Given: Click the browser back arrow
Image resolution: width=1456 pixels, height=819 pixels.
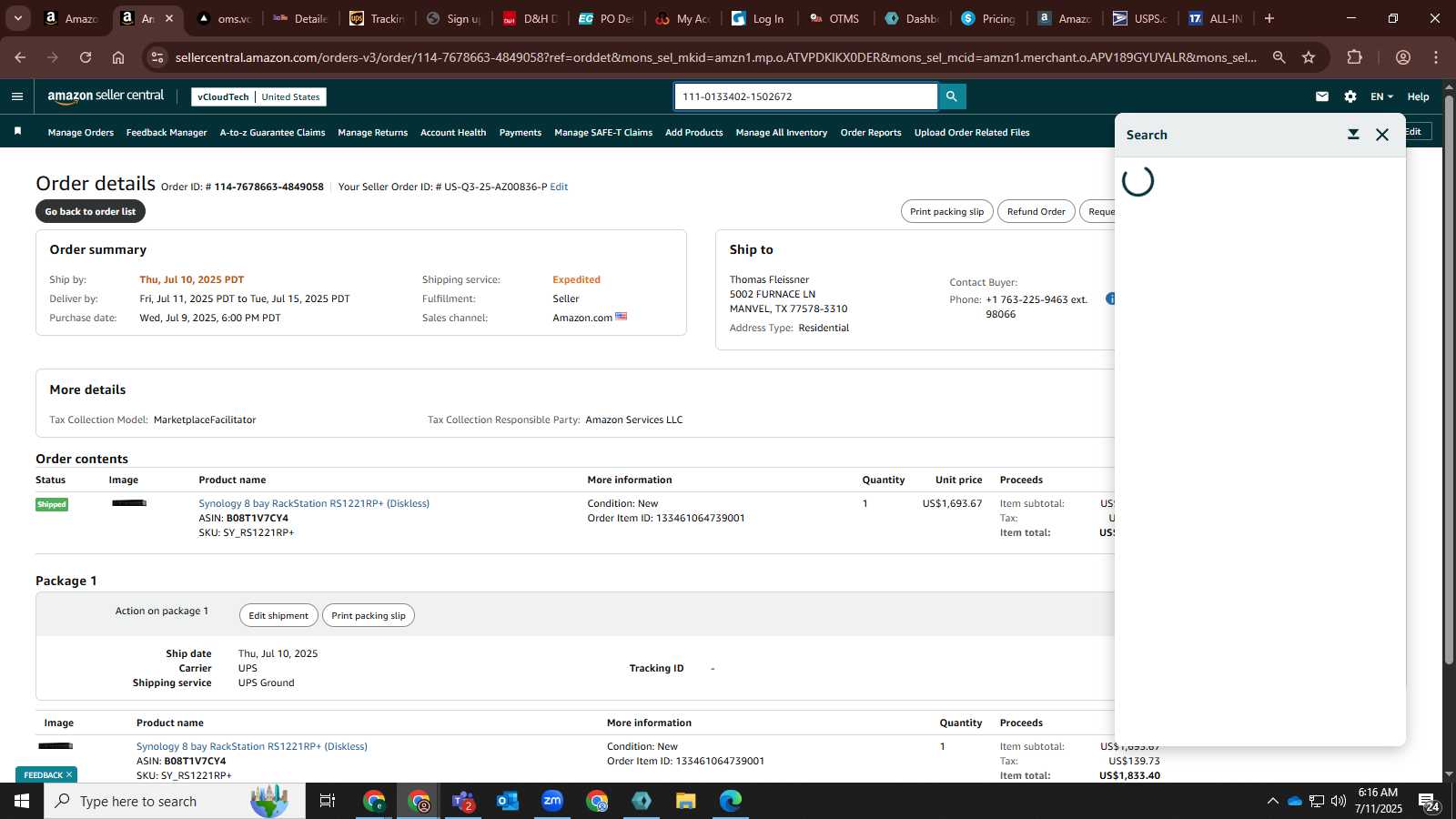Looking at the screenshot, I should 20,57.
